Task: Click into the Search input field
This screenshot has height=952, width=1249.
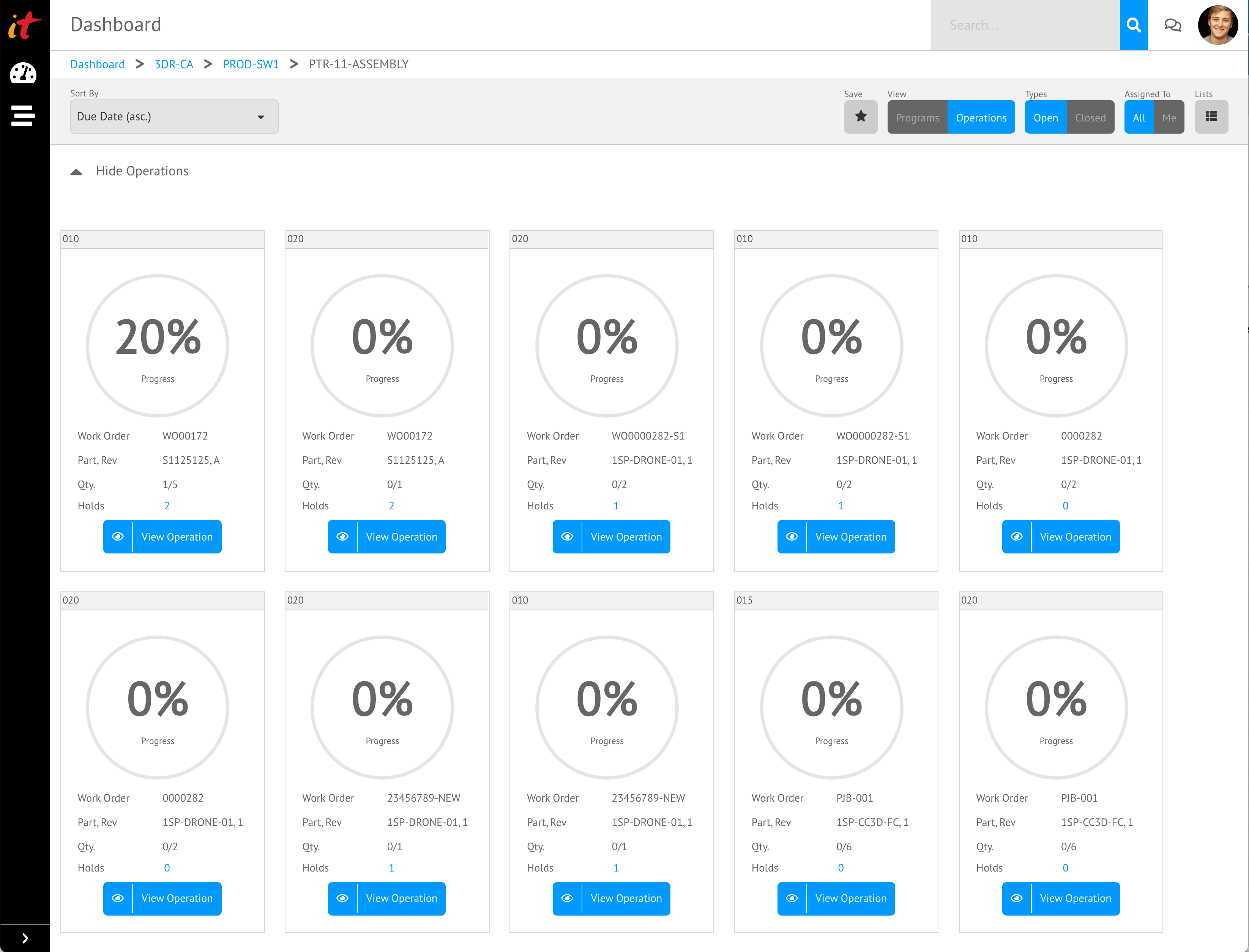Action: pos(1025,25)
